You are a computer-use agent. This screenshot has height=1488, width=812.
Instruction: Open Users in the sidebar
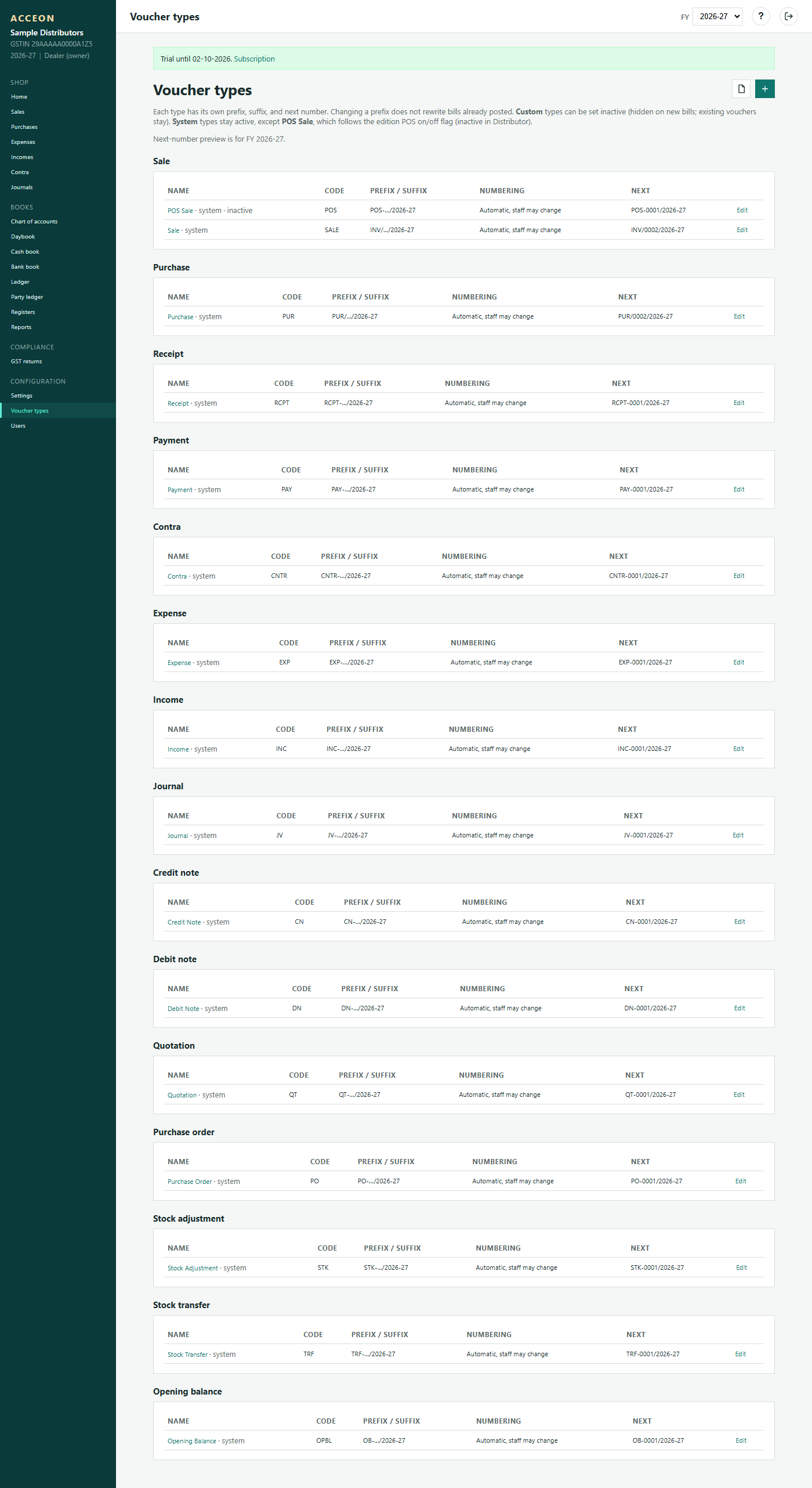18,426
